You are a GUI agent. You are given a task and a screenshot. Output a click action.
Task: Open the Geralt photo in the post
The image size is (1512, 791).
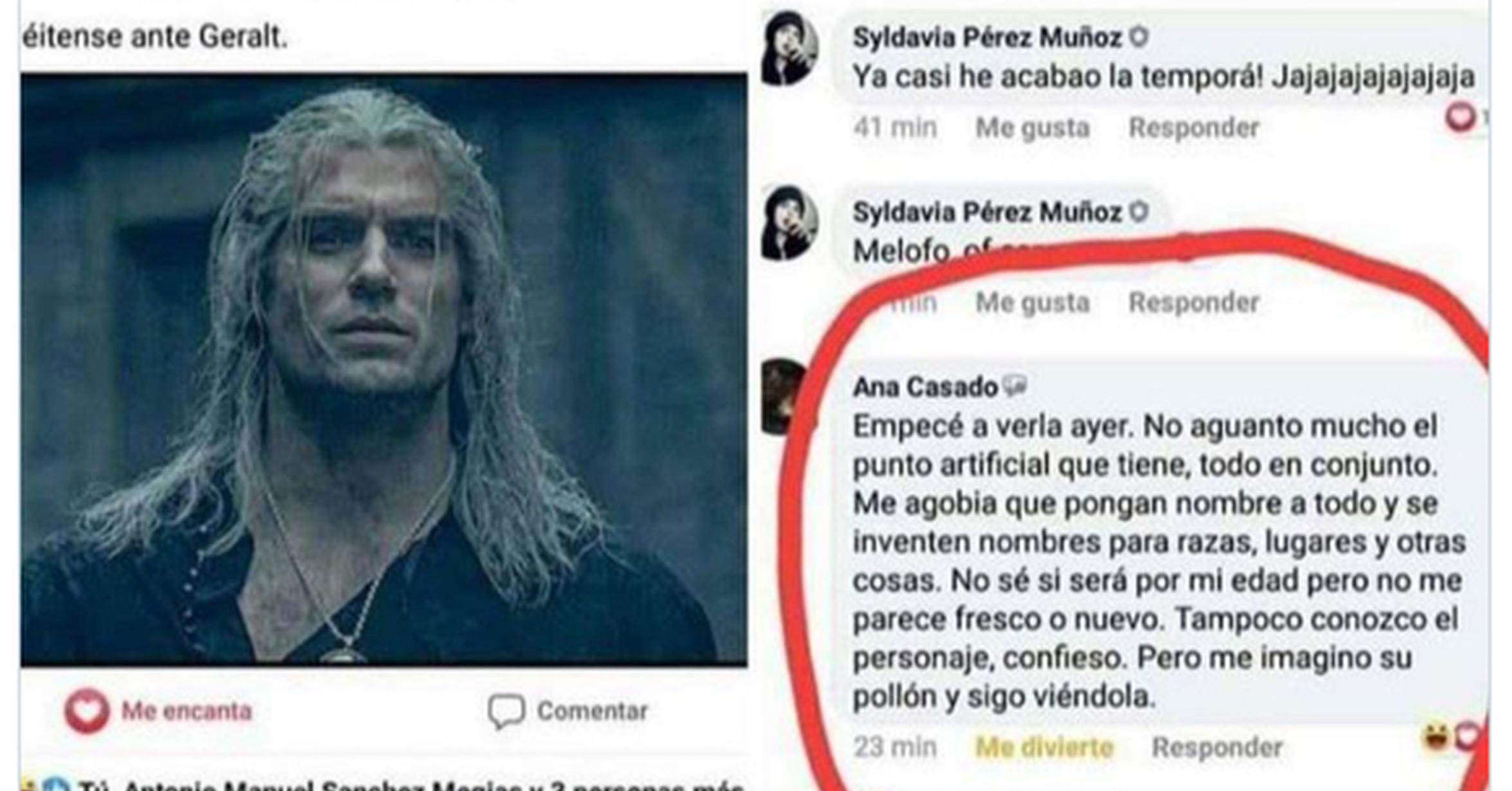(x=384, y=370)
